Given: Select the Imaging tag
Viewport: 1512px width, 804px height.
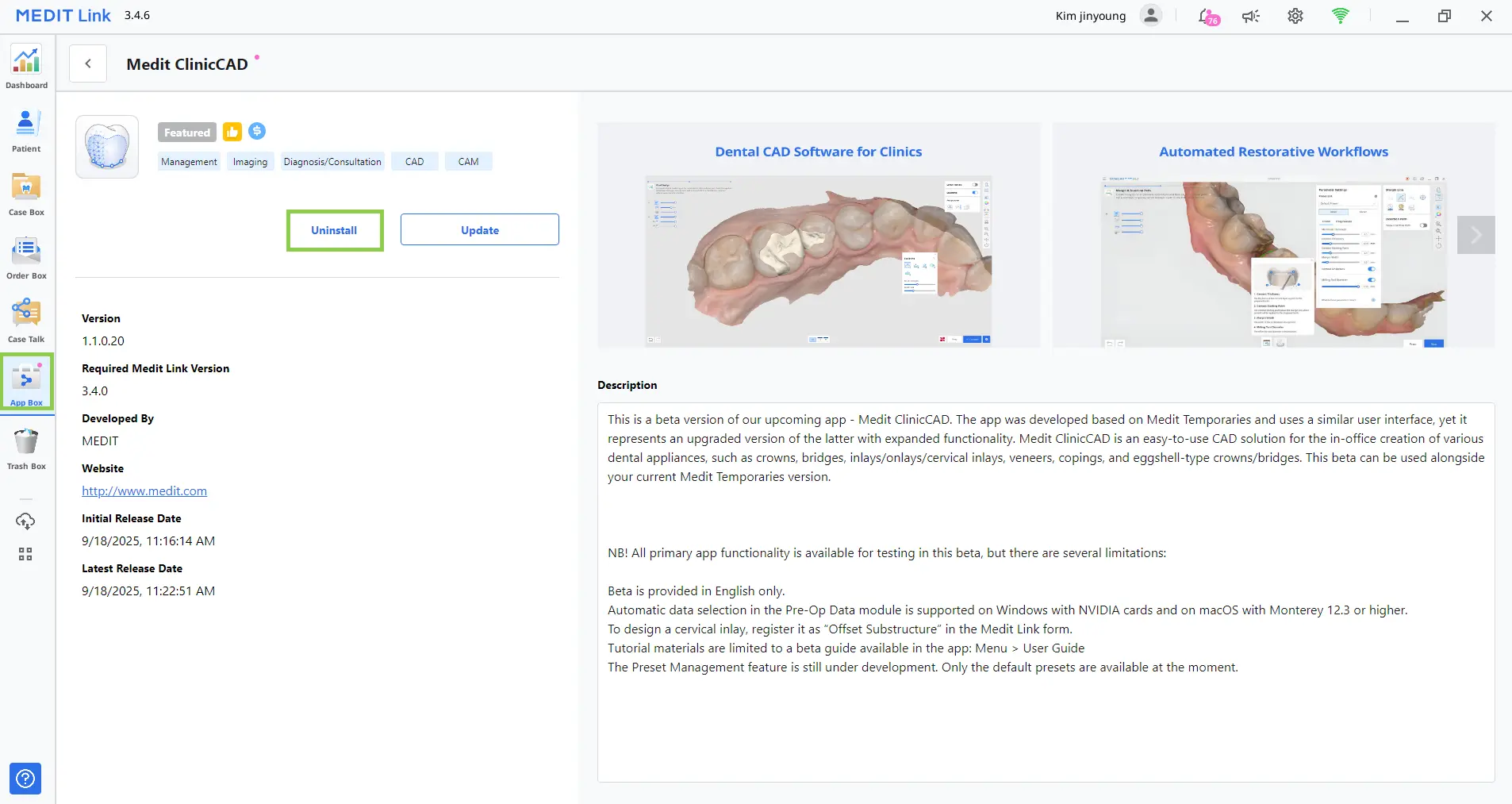Looking at the screenshot, I should tap(250, 161).
